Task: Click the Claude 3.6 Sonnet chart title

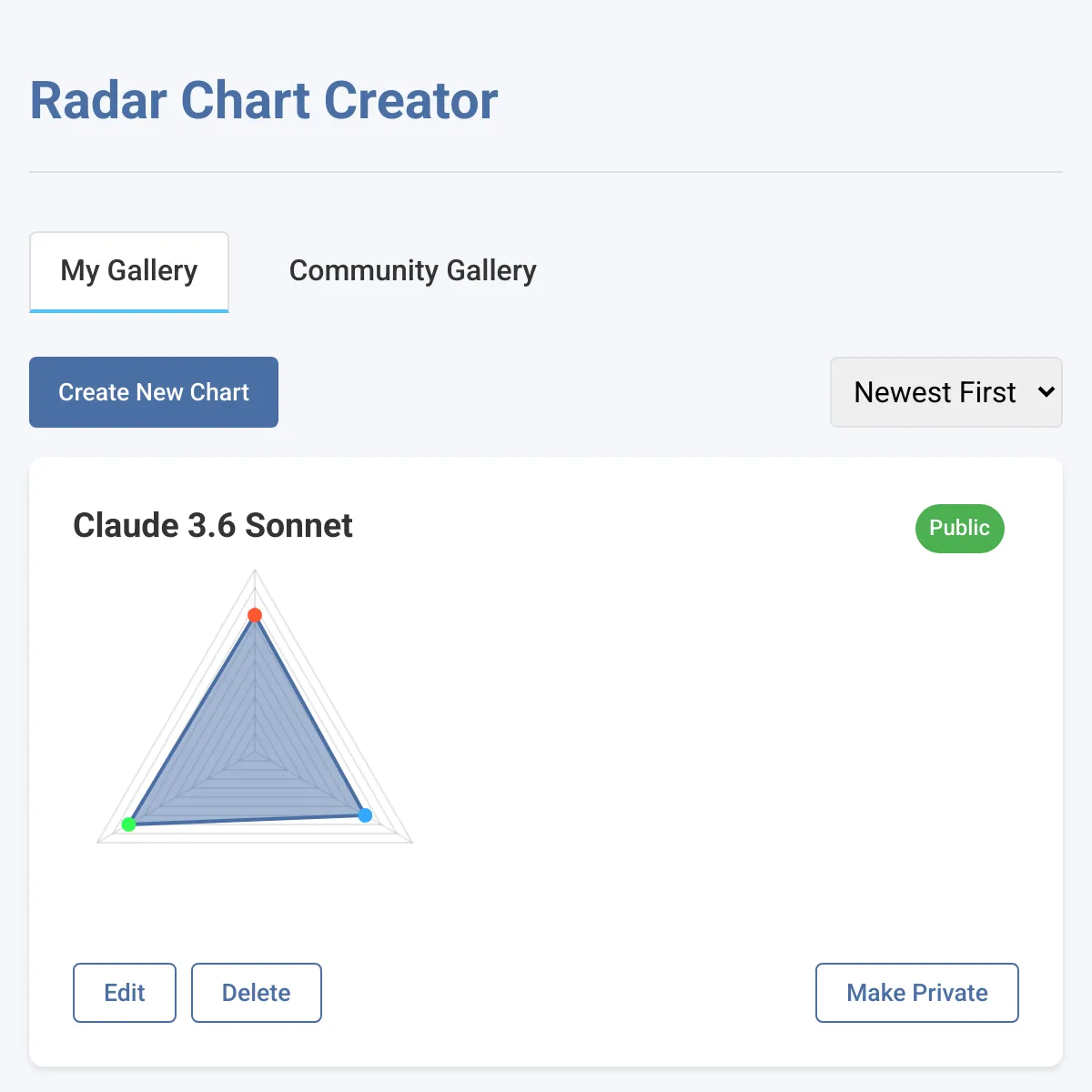Action: tap(213, 526)
